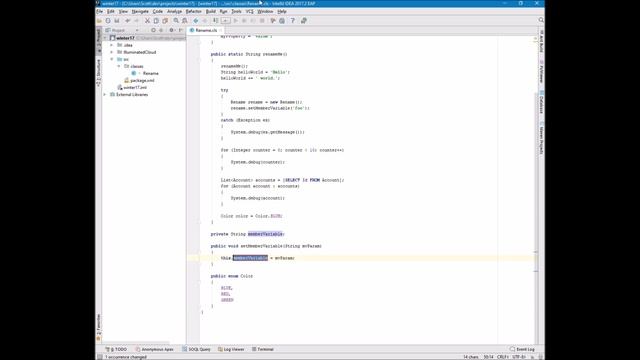The image size is (640, 360).
Task: Click the Replace toolbar icon
Action: pos(184,20)
